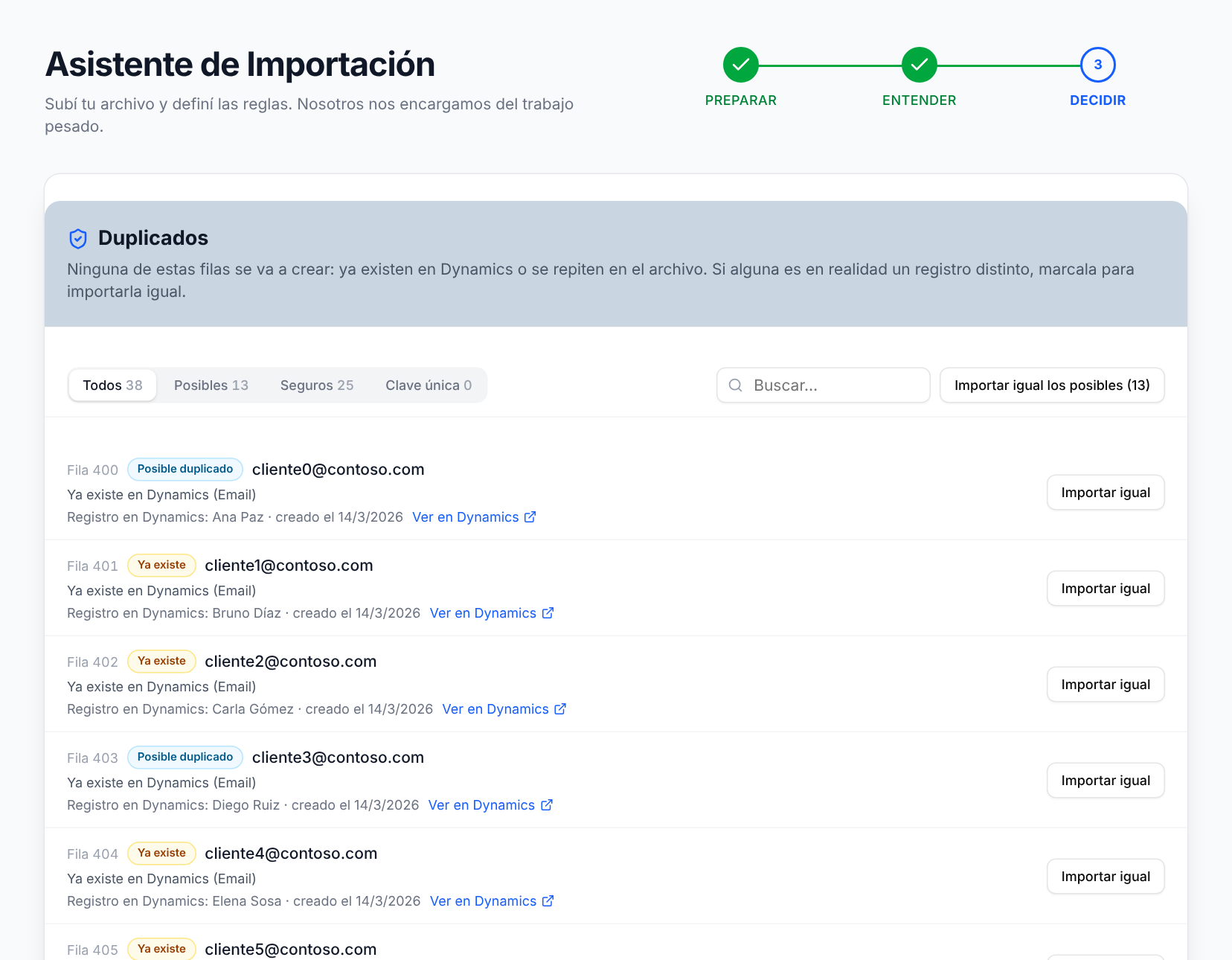Click Ya existe badge on Fila 404

[161, 854]
